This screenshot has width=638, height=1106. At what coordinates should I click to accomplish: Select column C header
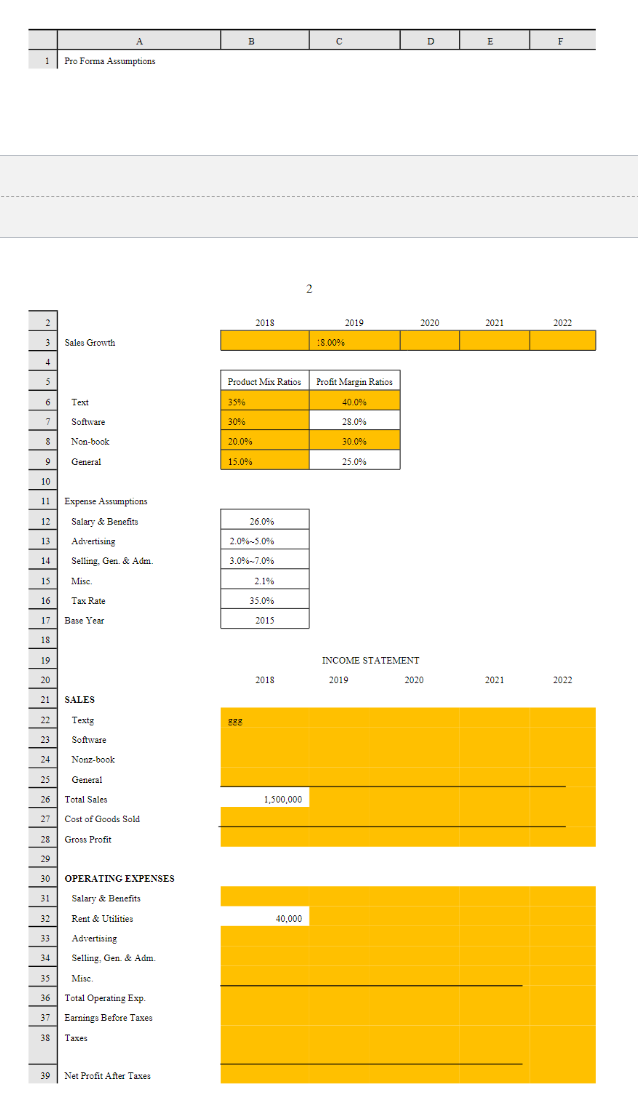[x=354, y=41]
